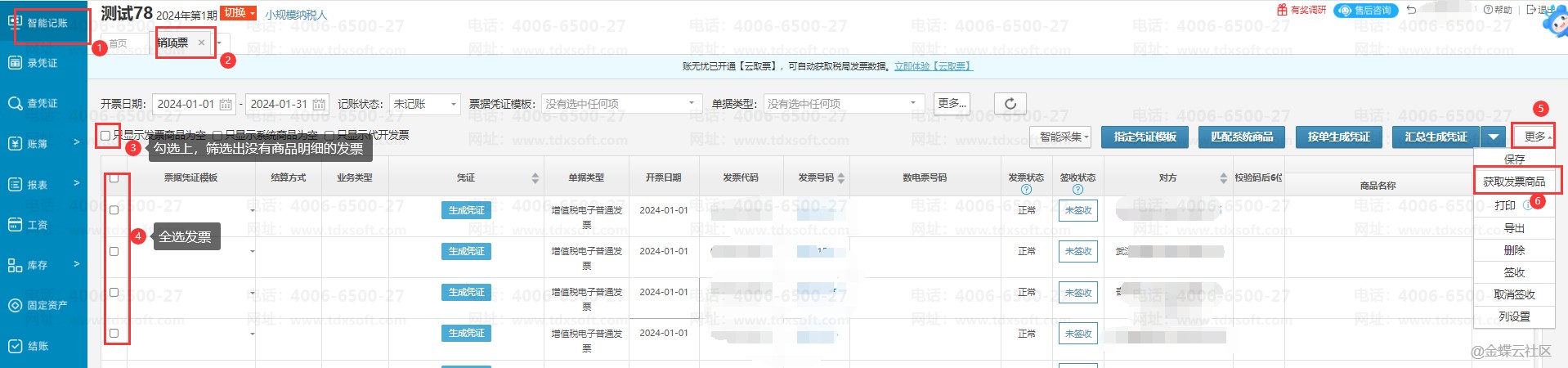This screenshot has height=368, width=1568.
Task: Enable 只显示代开发票 checkbox
Action: (329, 136)
